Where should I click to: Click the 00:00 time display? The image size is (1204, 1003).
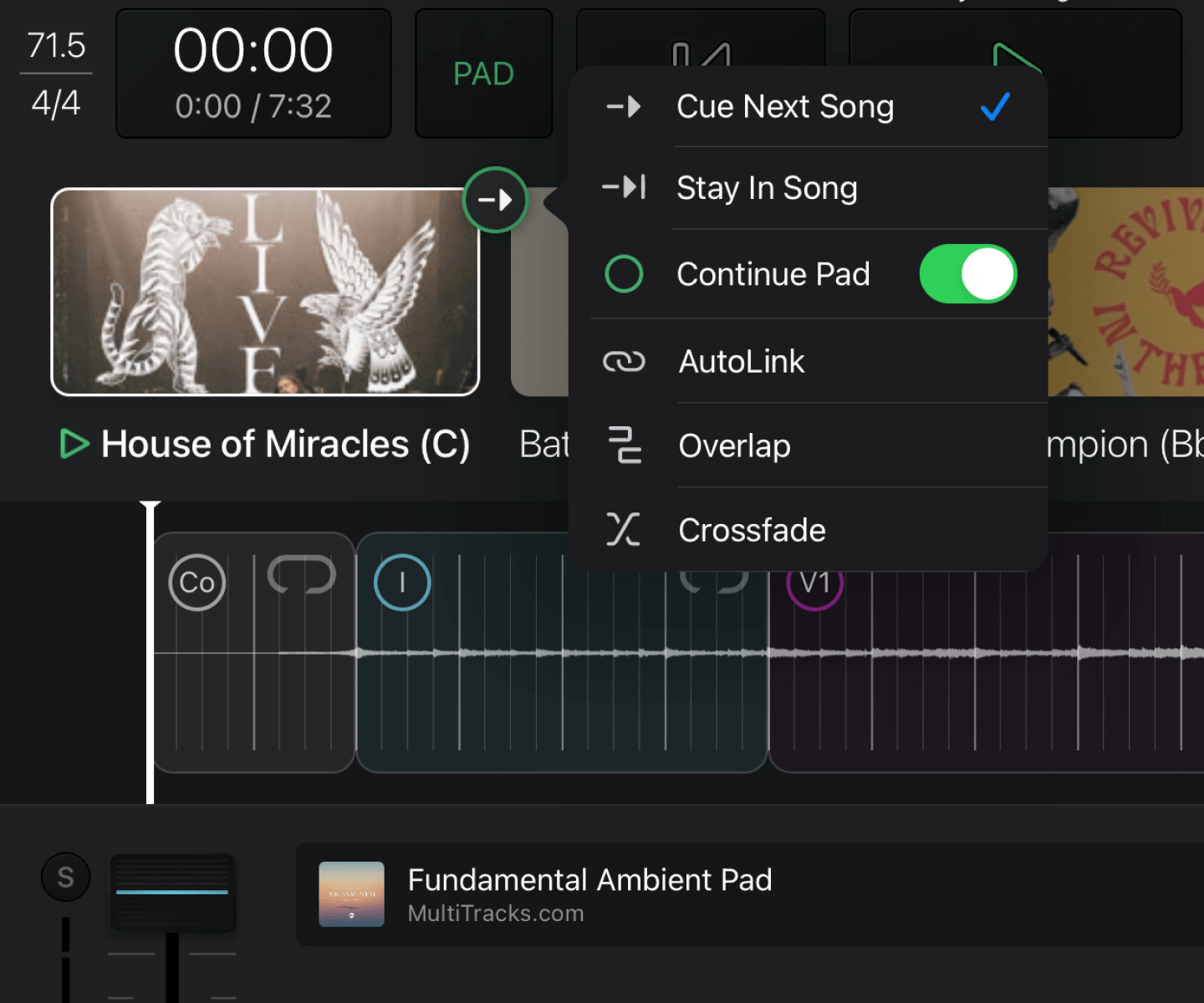point(253,52)
